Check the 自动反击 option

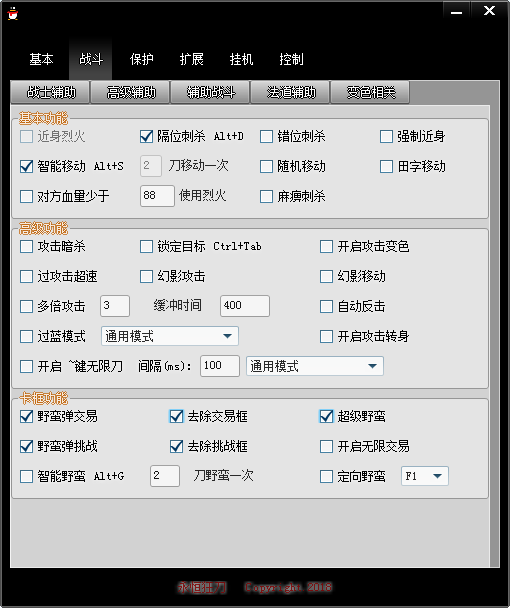[326, 306]
